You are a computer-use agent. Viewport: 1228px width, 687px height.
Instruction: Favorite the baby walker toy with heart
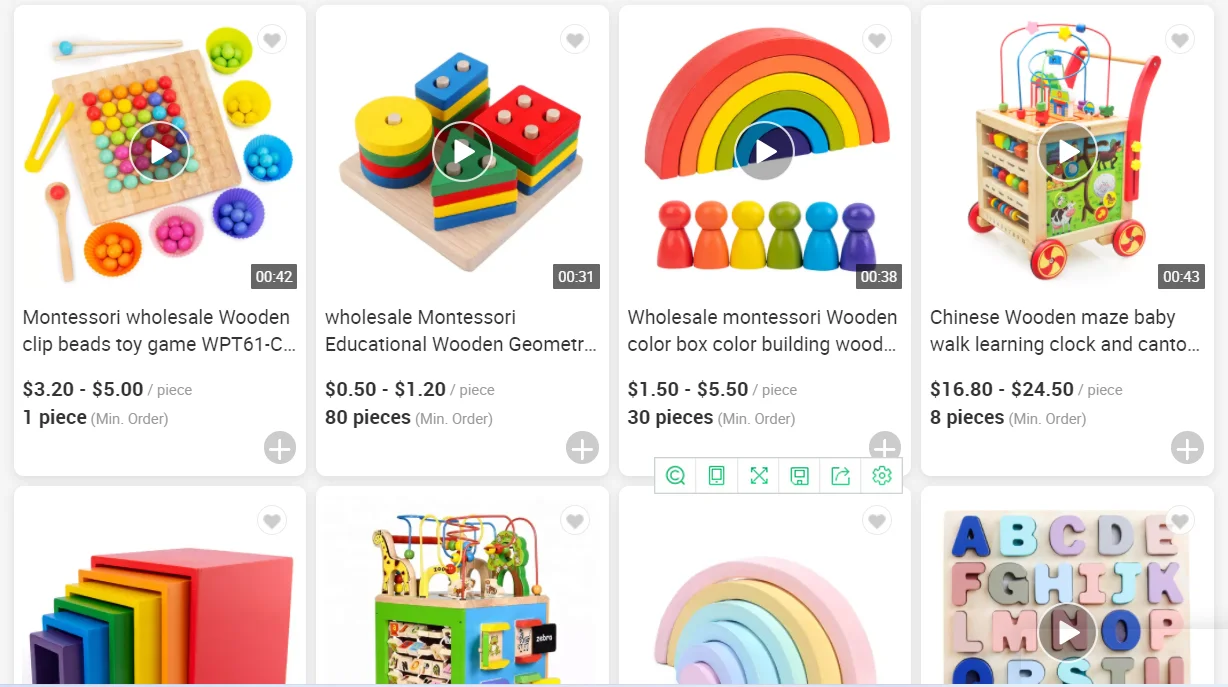pos(1180,40)
